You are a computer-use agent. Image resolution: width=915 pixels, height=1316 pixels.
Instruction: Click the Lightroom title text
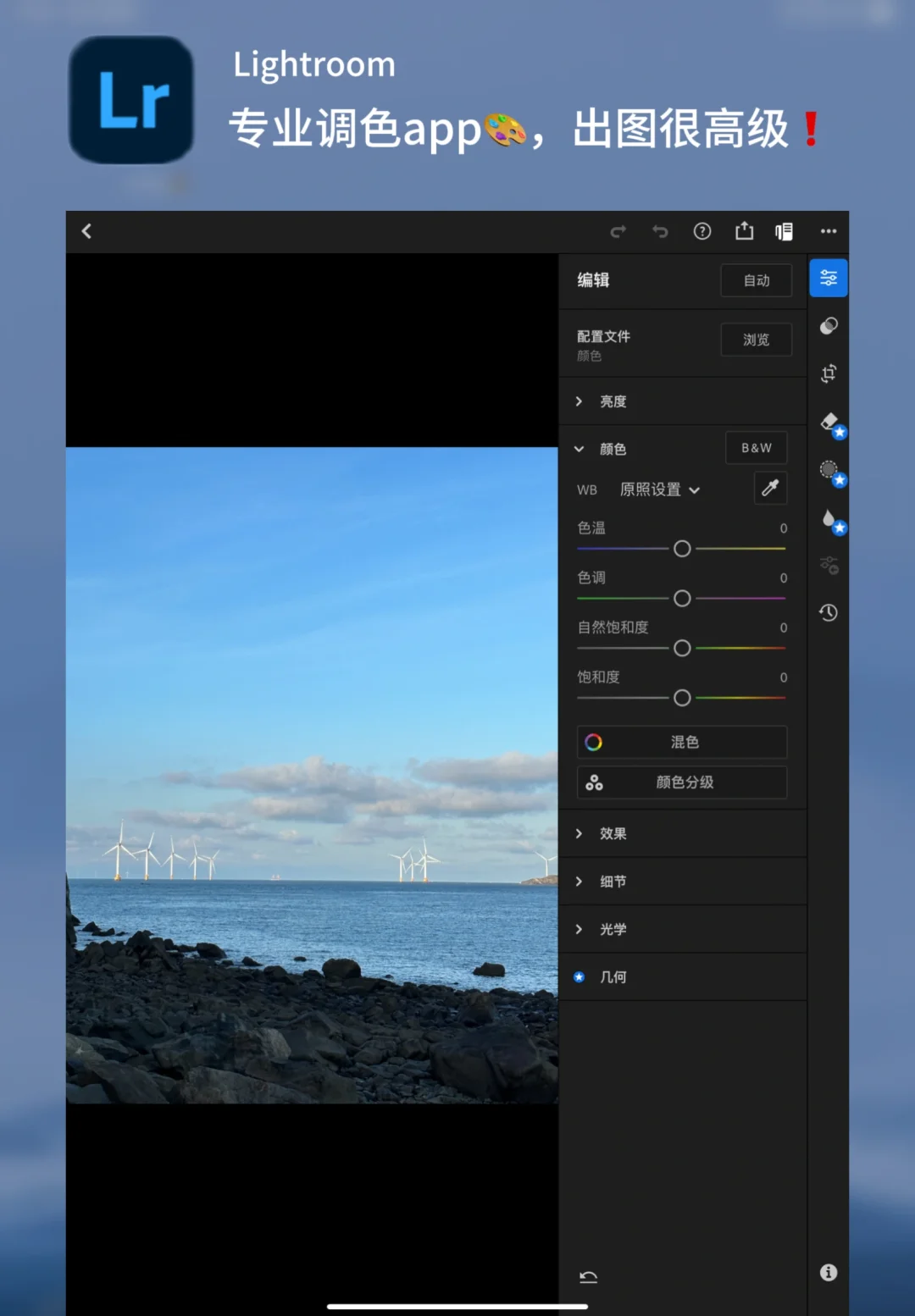(314, 65)
